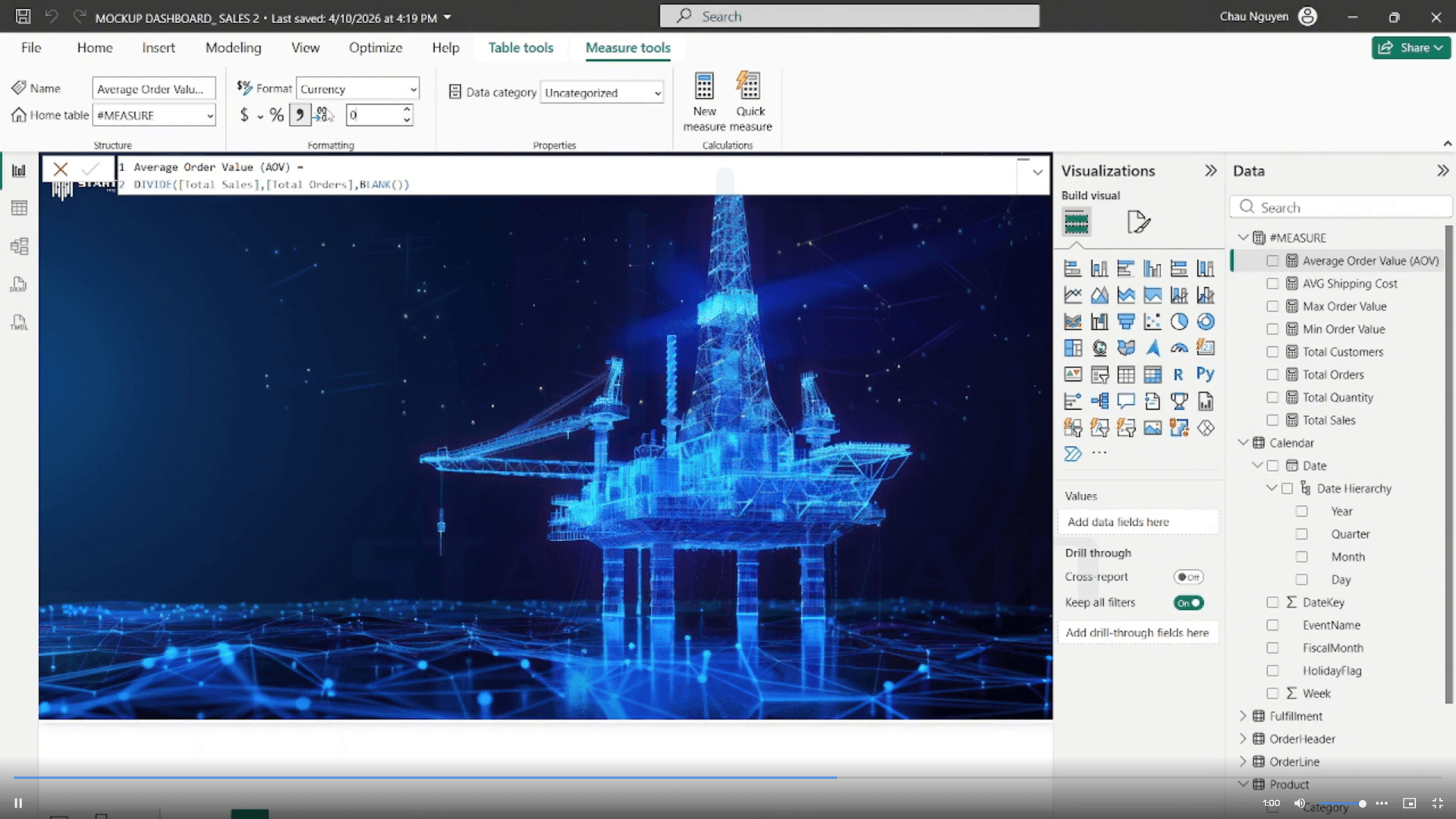Open the Format dropdown showing Currency
The image size is (1456, 819).
pos(357,89)
